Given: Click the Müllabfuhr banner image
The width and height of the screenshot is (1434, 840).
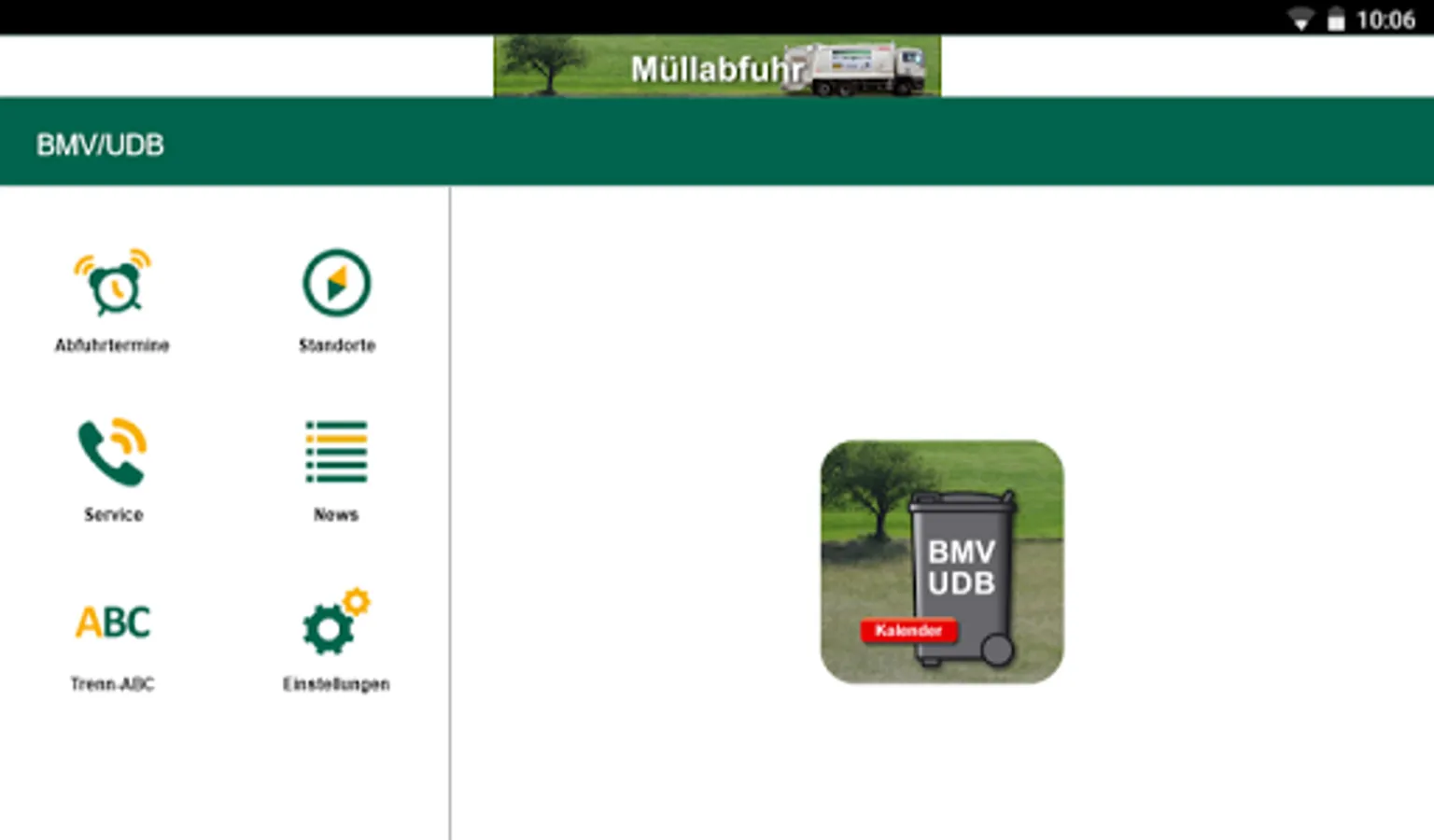Looking at the screenshot, I should pyautogui.click(x=717, y=66).
